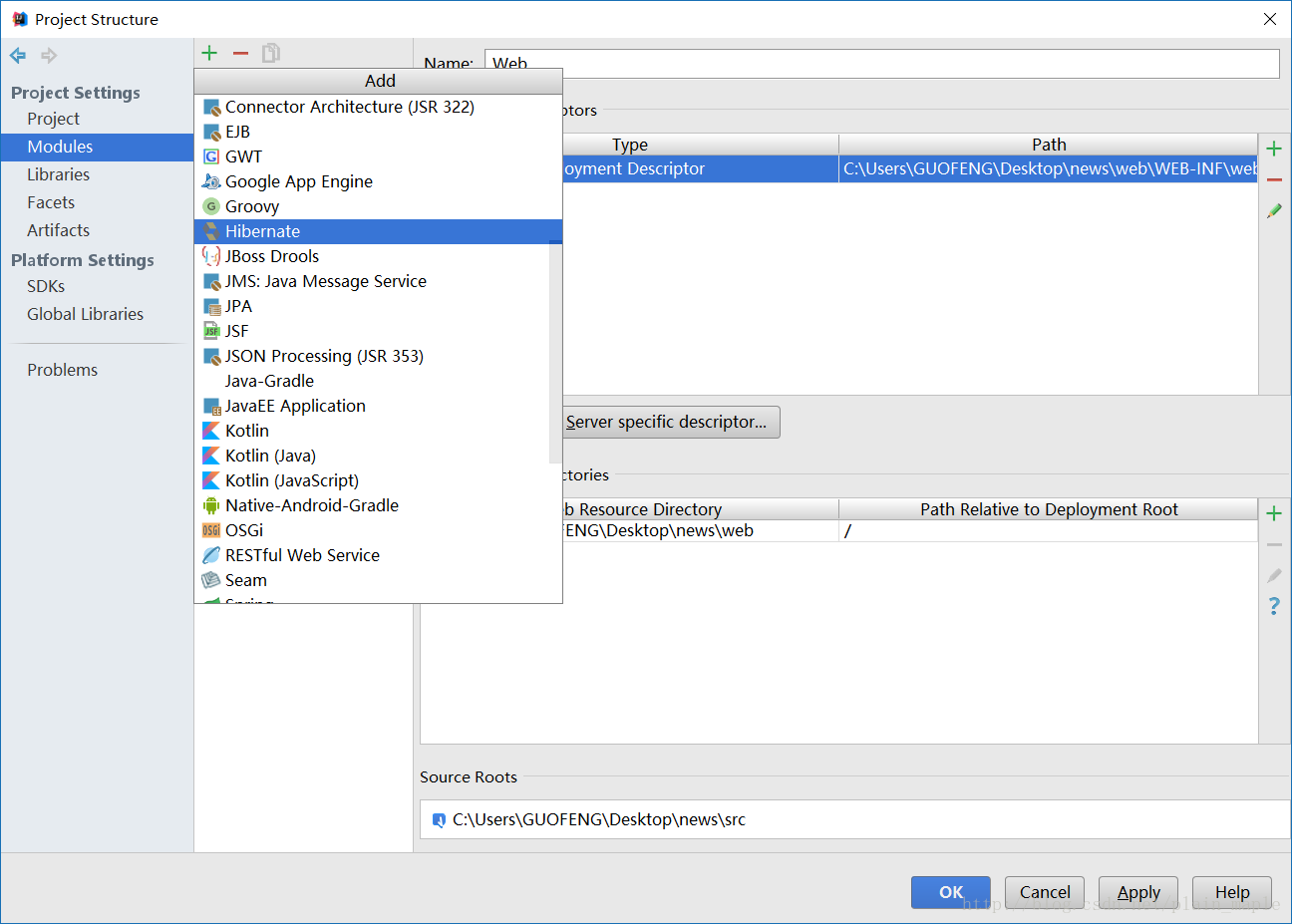Click the web.xml path cell

[1049, 168]
